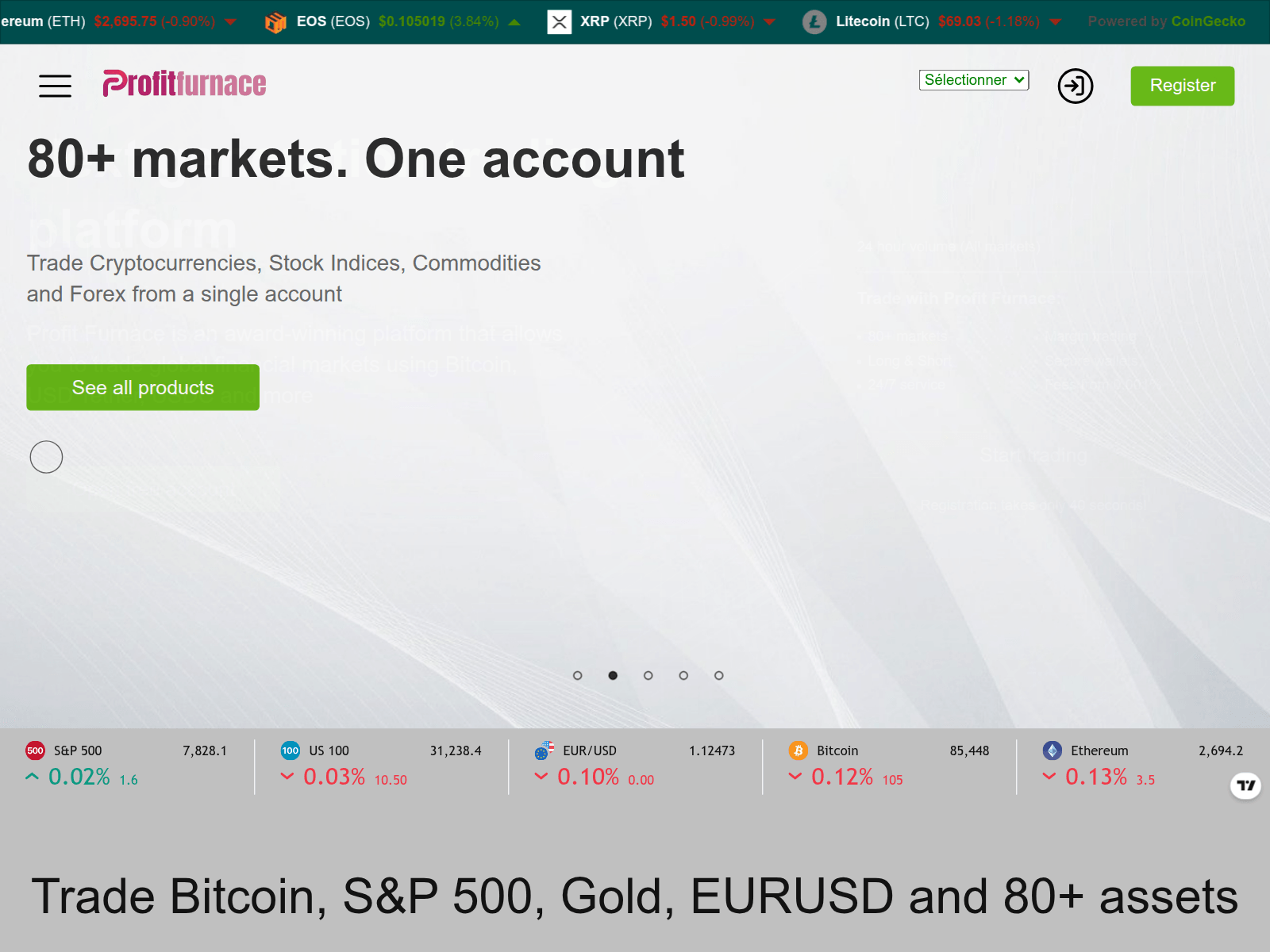Screen dimensions: 1270x952
Task: Click the XRP coin icon in ticker
Action: (x=560, y=22)
